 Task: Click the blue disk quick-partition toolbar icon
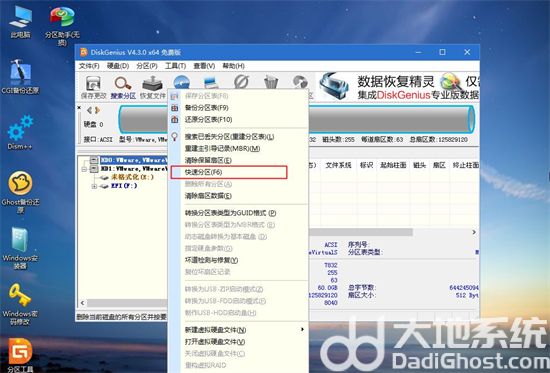pyautogui.click(x=182, y=82)
